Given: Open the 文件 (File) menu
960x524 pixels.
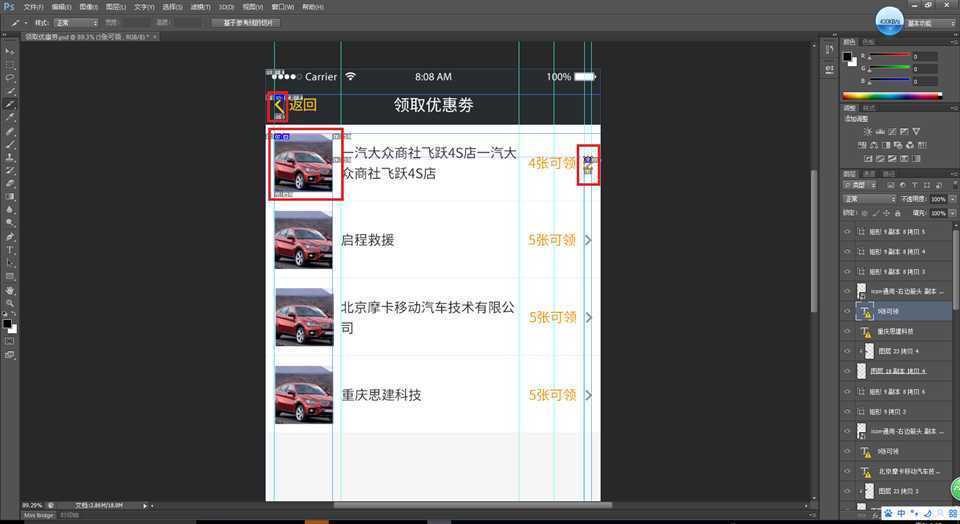Looking at the screenshot, I should pyautogui.click(x=34, y=7).
